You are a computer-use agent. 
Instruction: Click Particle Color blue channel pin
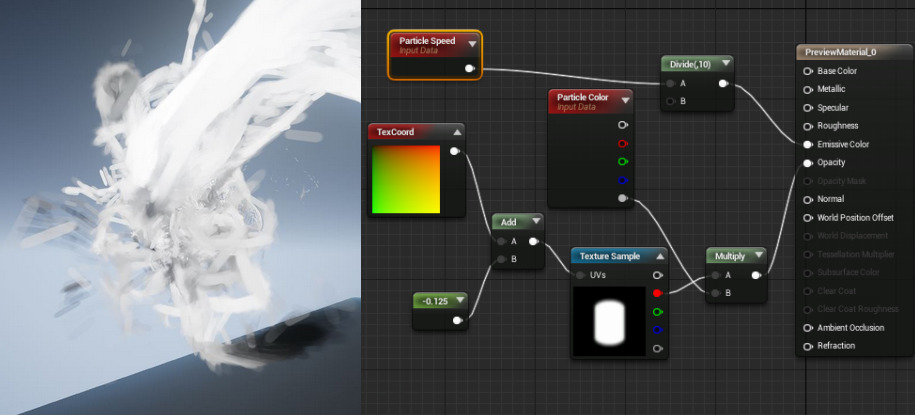click(623, 180)
